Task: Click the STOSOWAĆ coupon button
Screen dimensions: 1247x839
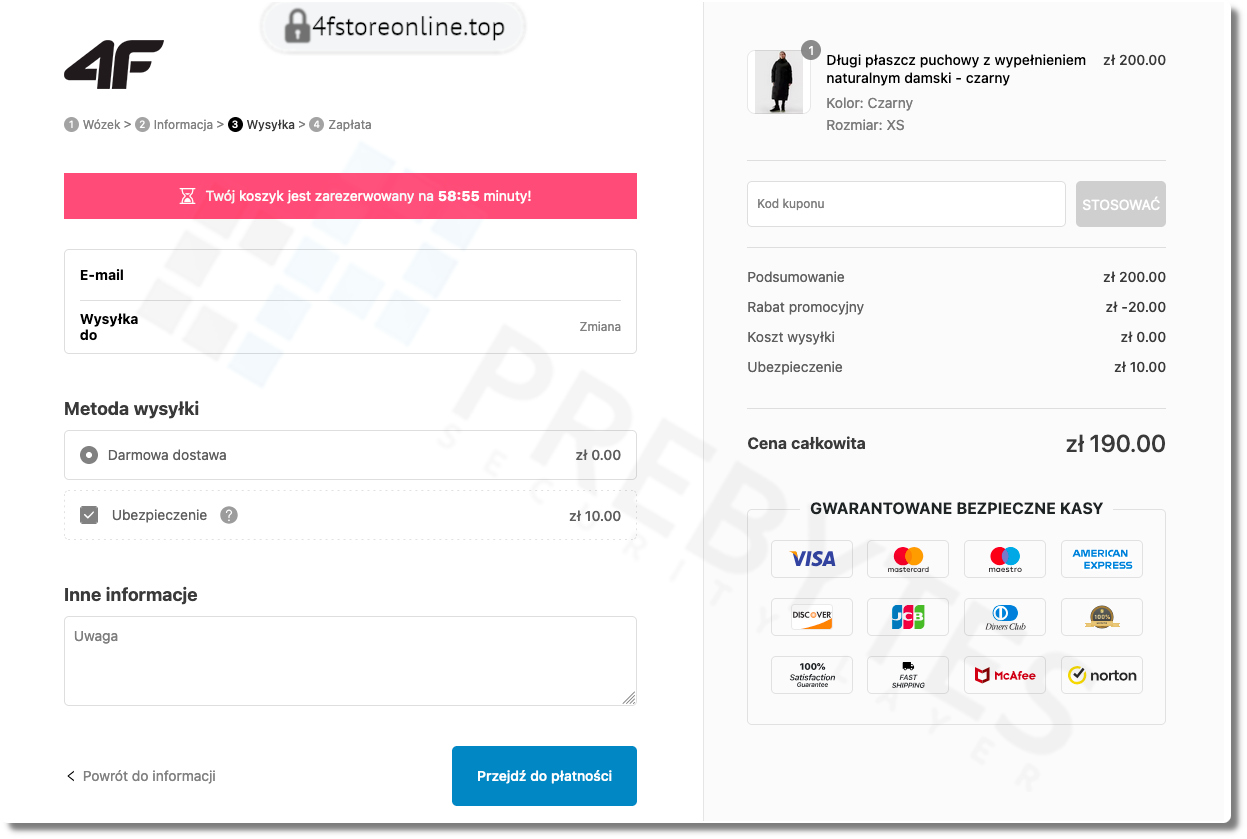Action: [1120, 204]
